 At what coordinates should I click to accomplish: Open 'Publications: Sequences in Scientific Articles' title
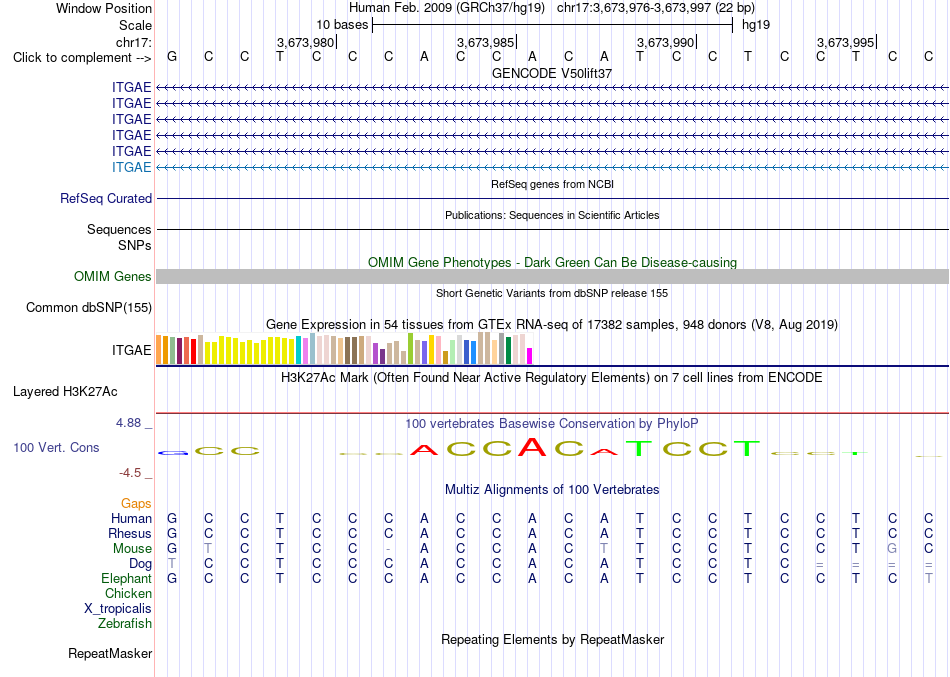(552, 215)
